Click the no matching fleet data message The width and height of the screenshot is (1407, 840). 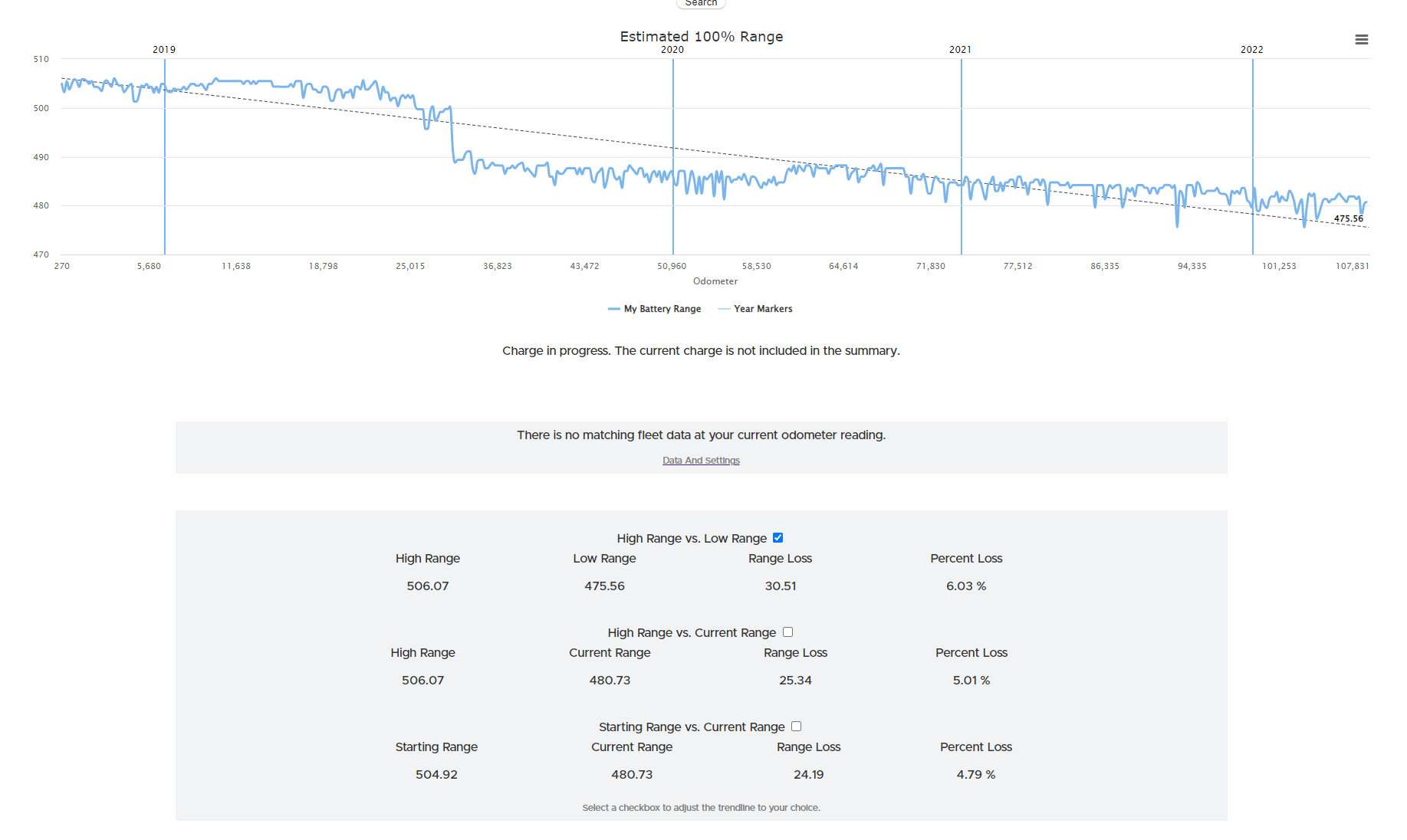(701, 435)
